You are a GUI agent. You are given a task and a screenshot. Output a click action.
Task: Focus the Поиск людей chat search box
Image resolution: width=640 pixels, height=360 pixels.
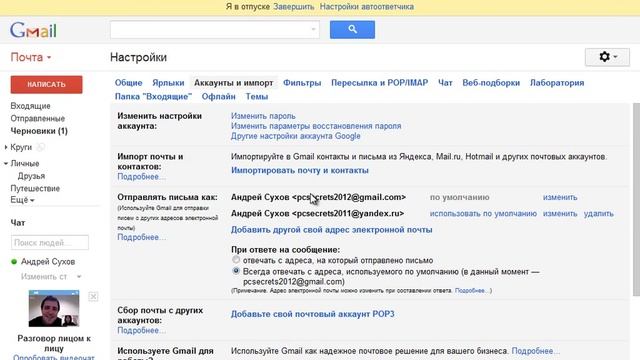coord(50,242)
